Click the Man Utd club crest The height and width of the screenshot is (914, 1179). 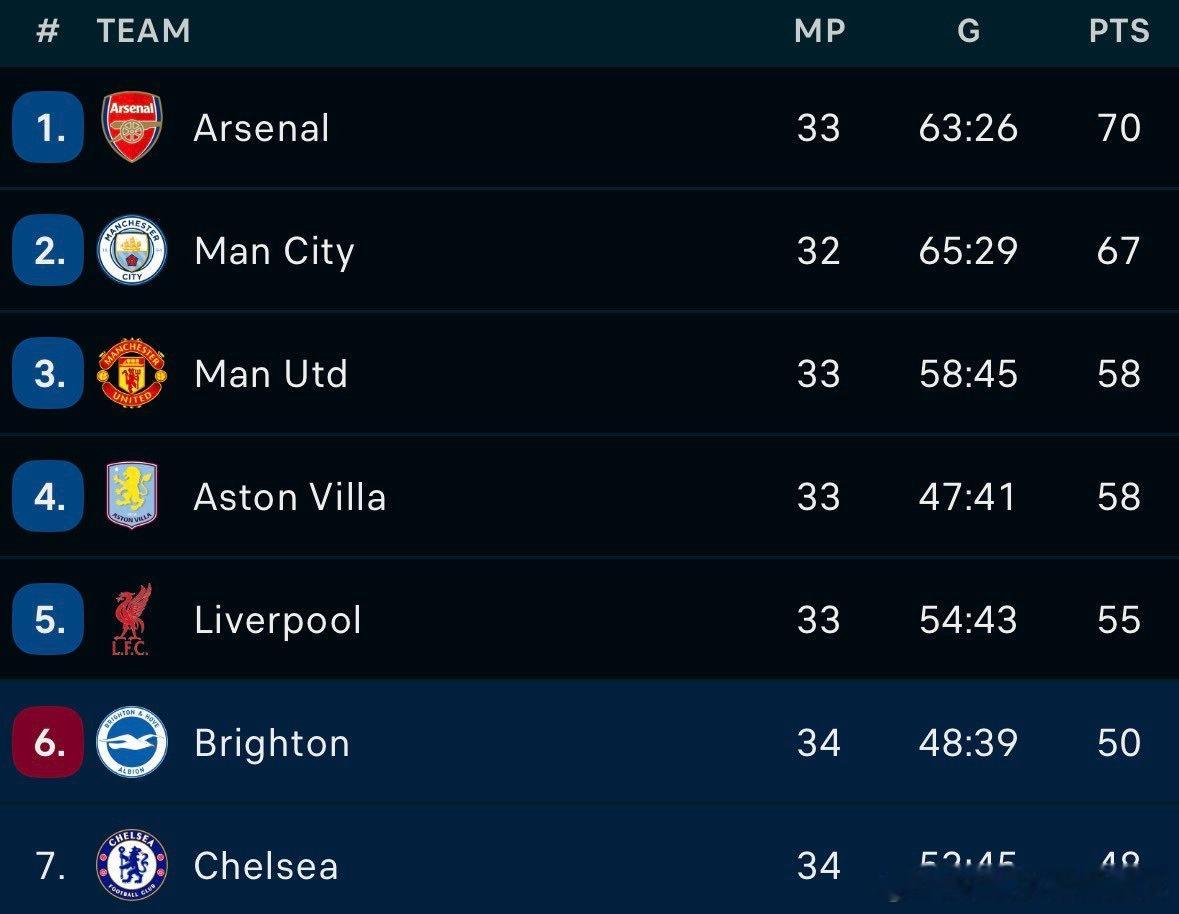pos(132,373)
